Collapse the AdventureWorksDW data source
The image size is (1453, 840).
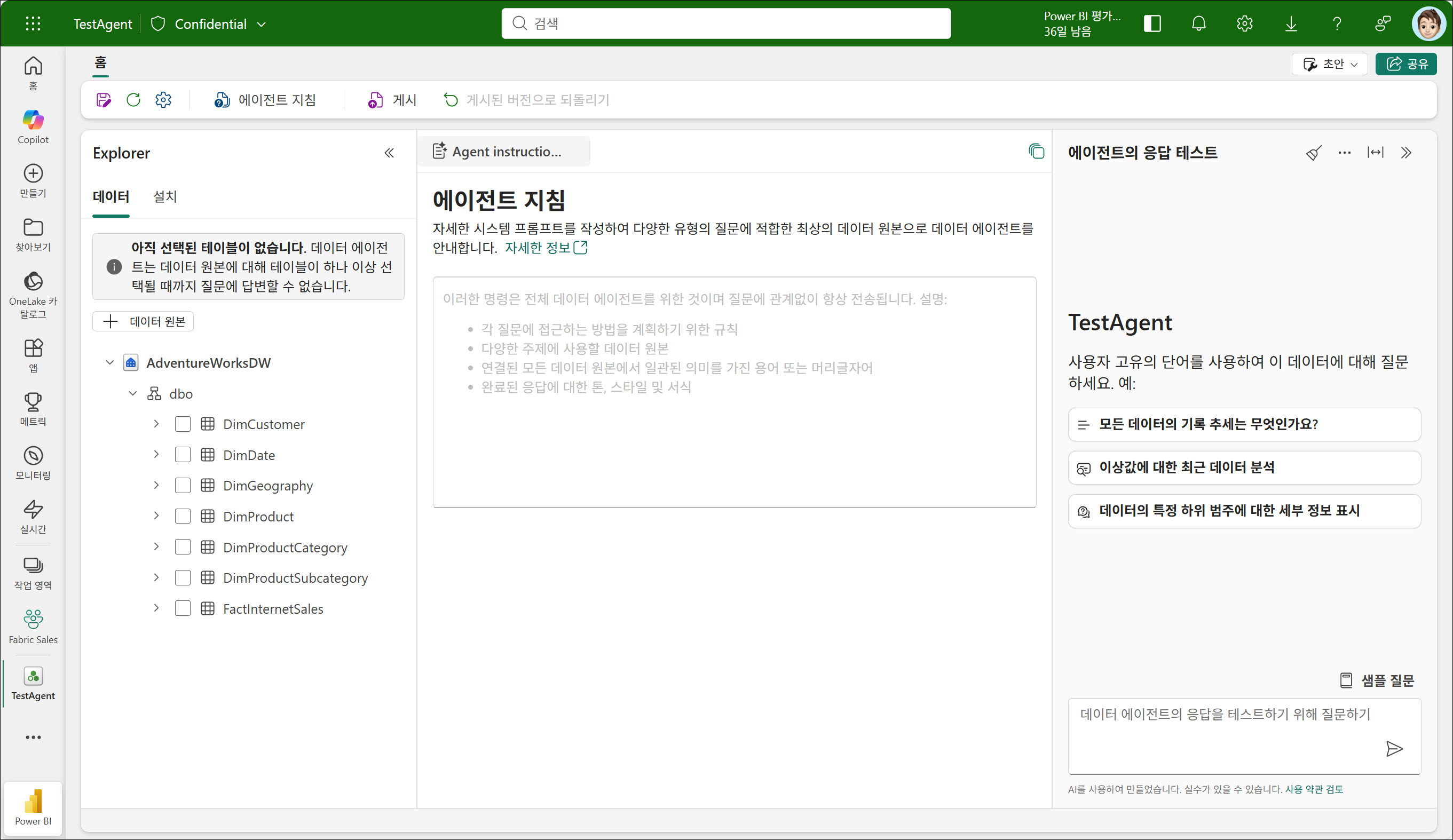click(x=109, y=363)
